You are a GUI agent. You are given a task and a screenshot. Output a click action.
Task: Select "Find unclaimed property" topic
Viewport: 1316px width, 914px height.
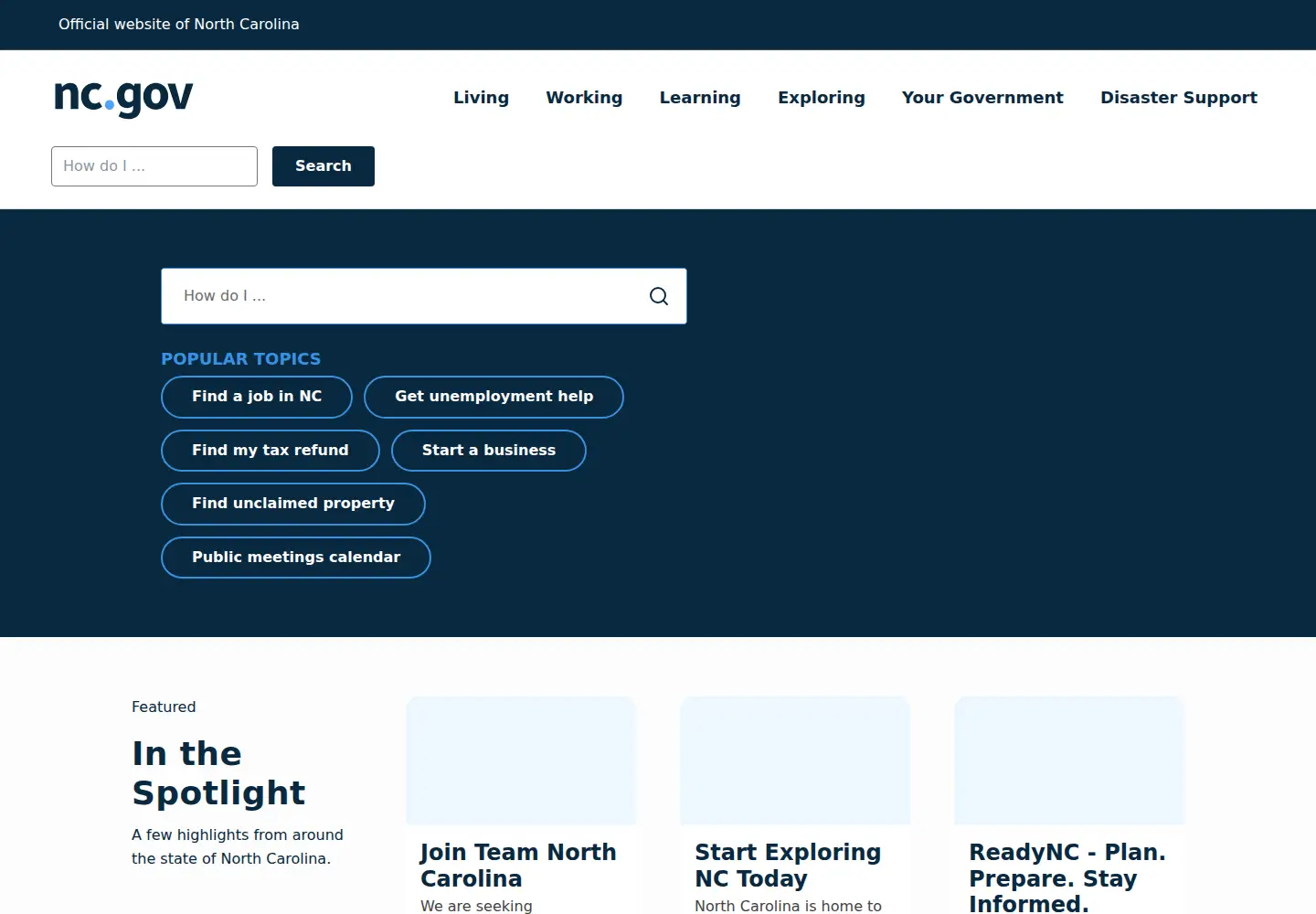tap(293, 504)
